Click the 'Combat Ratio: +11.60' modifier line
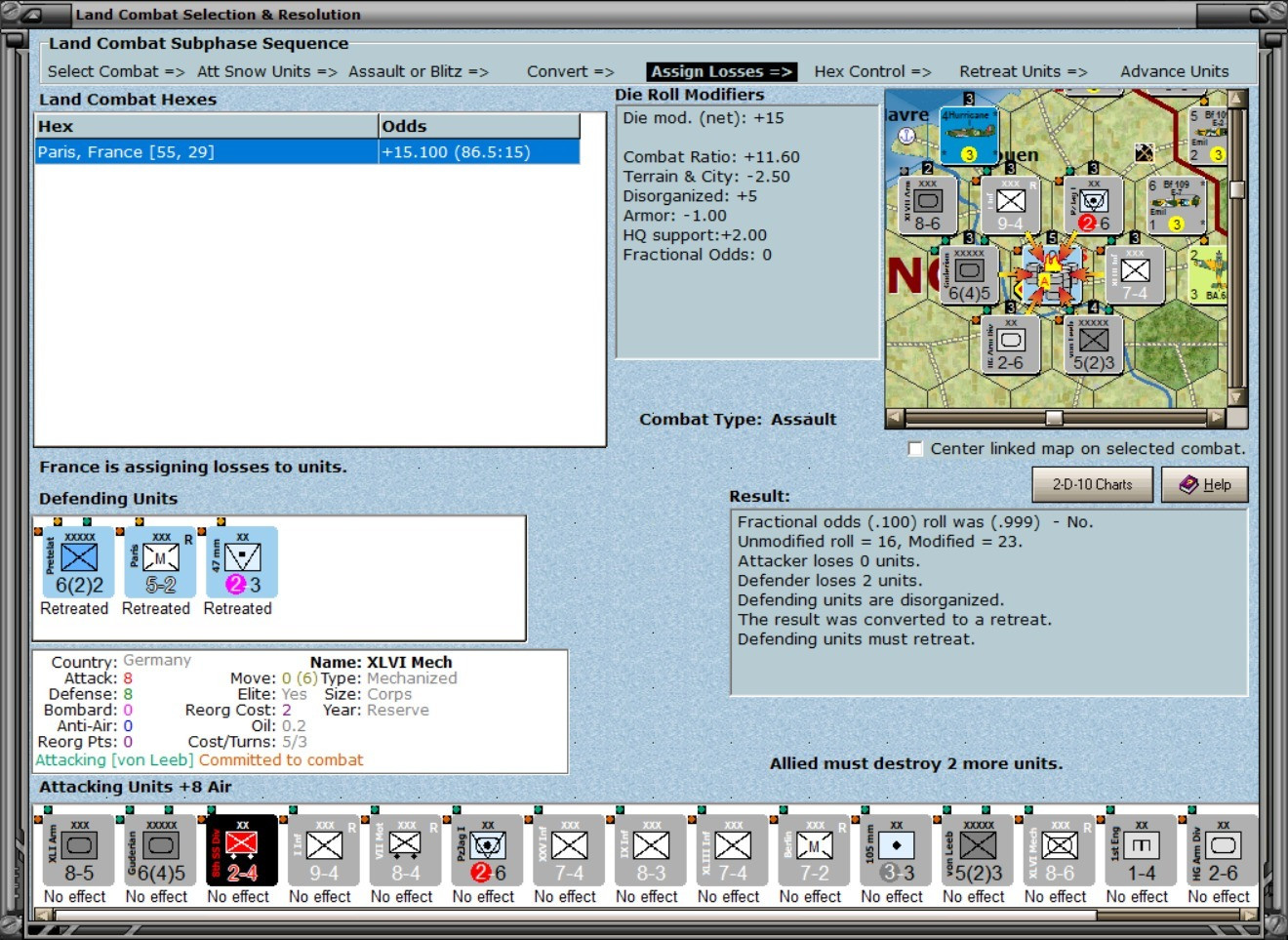Viewport: 1288px width, 940px height. click(x=711, y=157)
